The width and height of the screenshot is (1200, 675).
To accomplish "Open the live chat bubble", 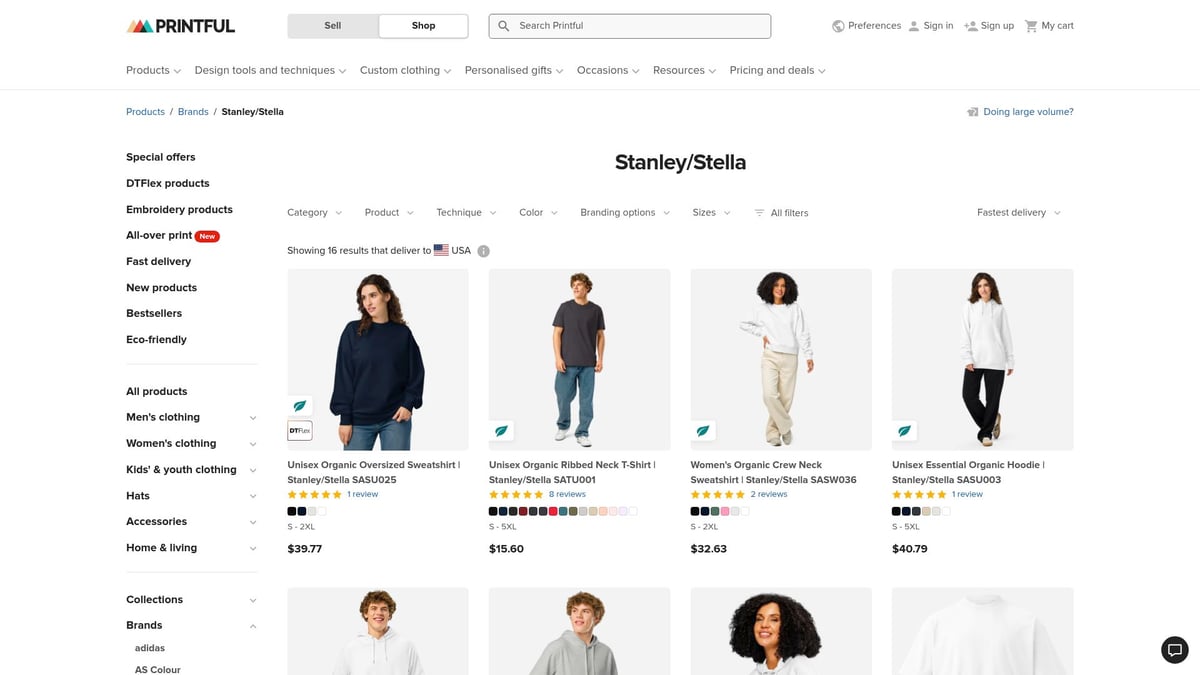I will pyautogui.click(x=1174, y=649).
